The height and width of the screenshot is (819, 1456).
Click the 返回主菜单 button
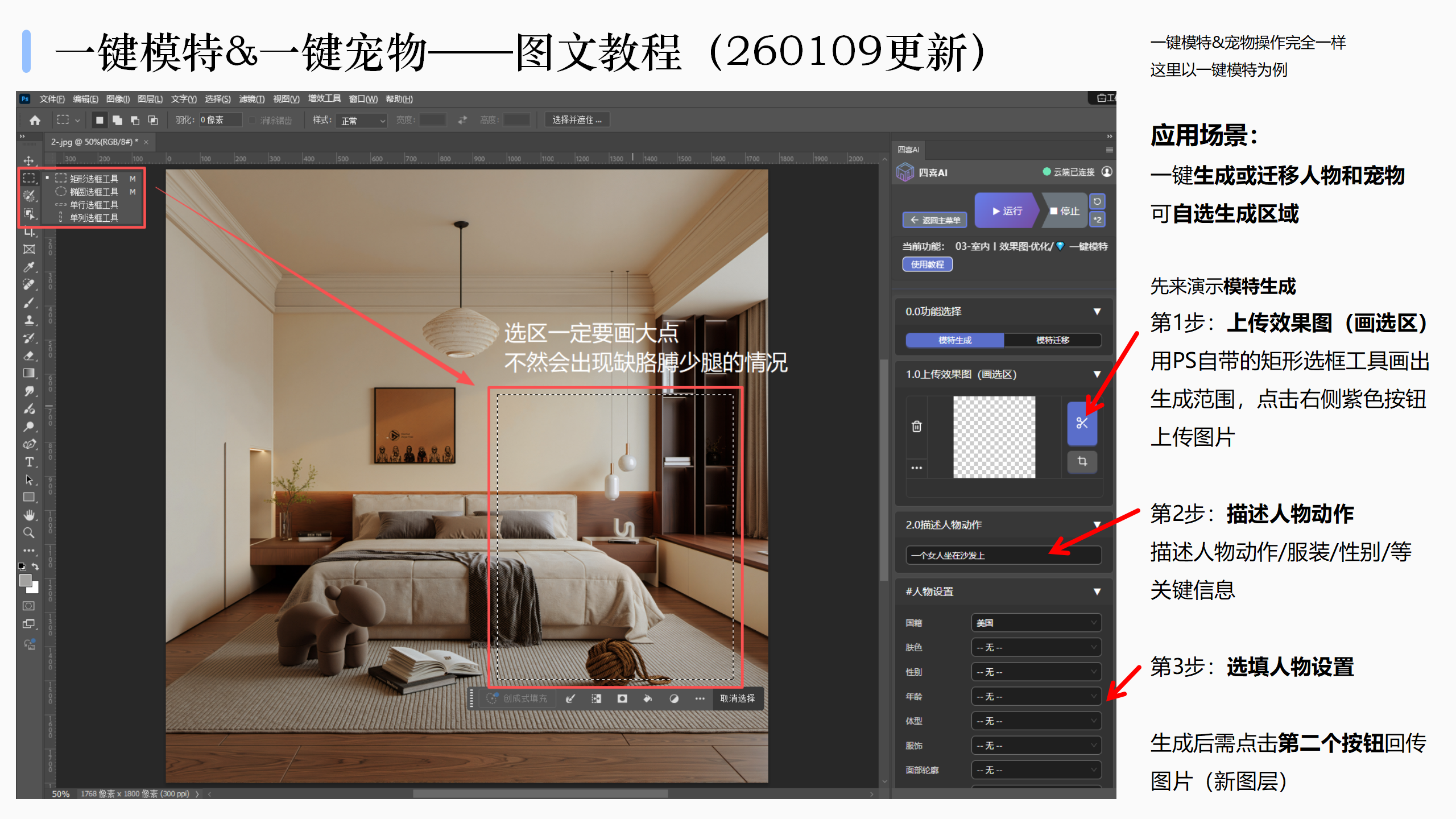pos(934,220)
